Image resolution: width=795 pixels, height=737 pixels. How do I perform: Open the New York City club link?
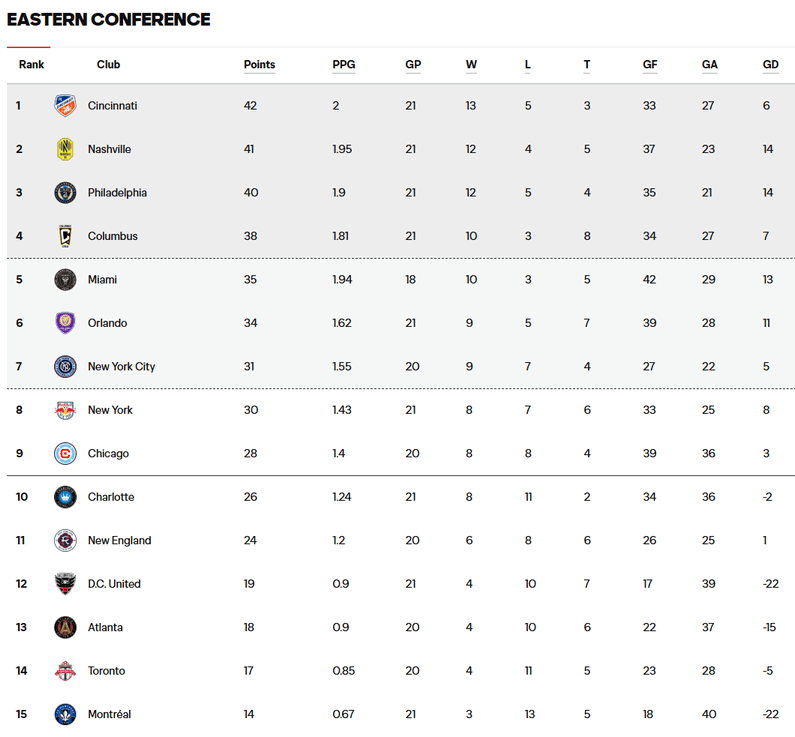[121, 366]
